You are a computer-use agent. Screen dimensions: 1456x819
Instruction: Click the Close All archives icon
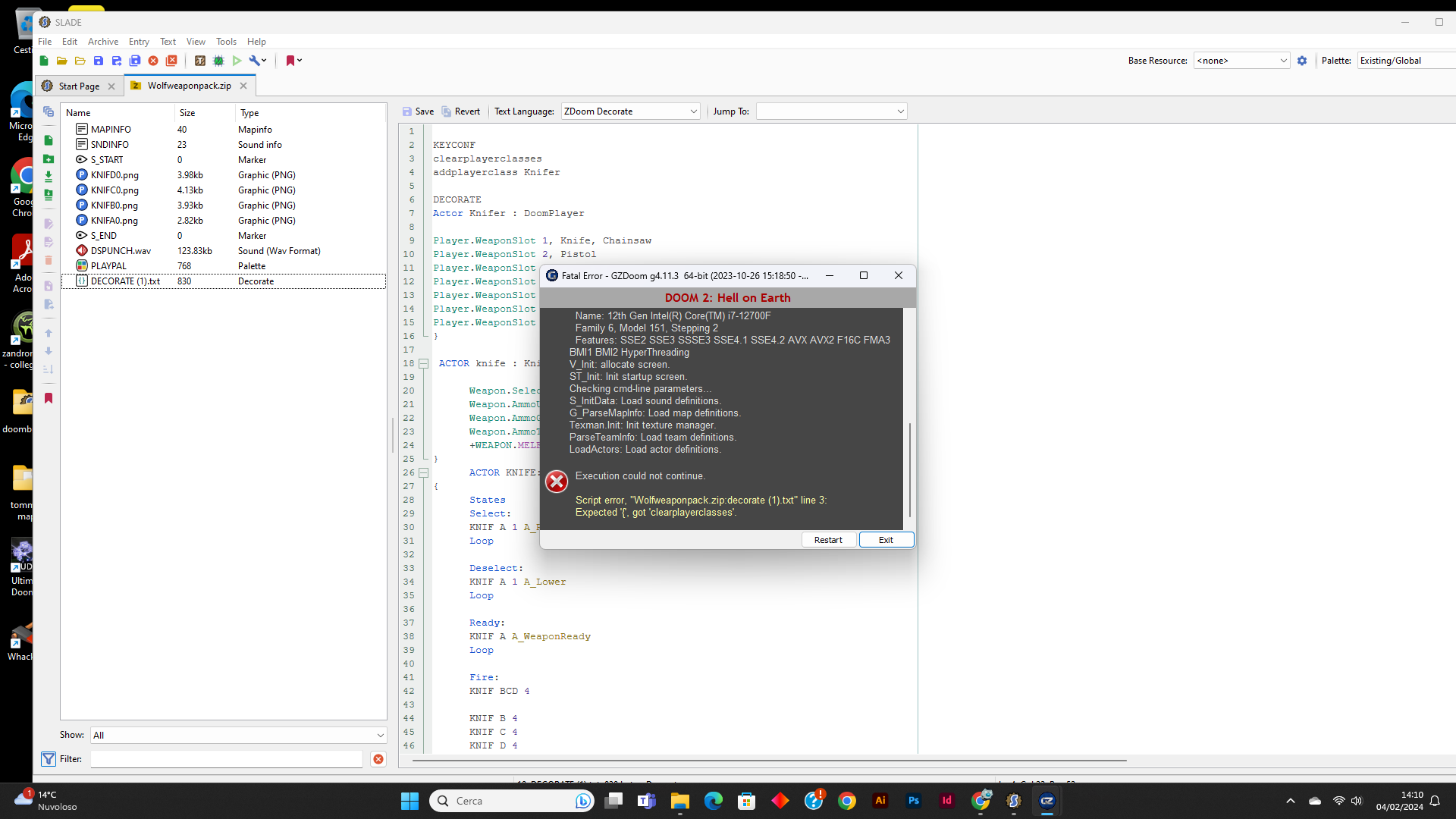171,61
